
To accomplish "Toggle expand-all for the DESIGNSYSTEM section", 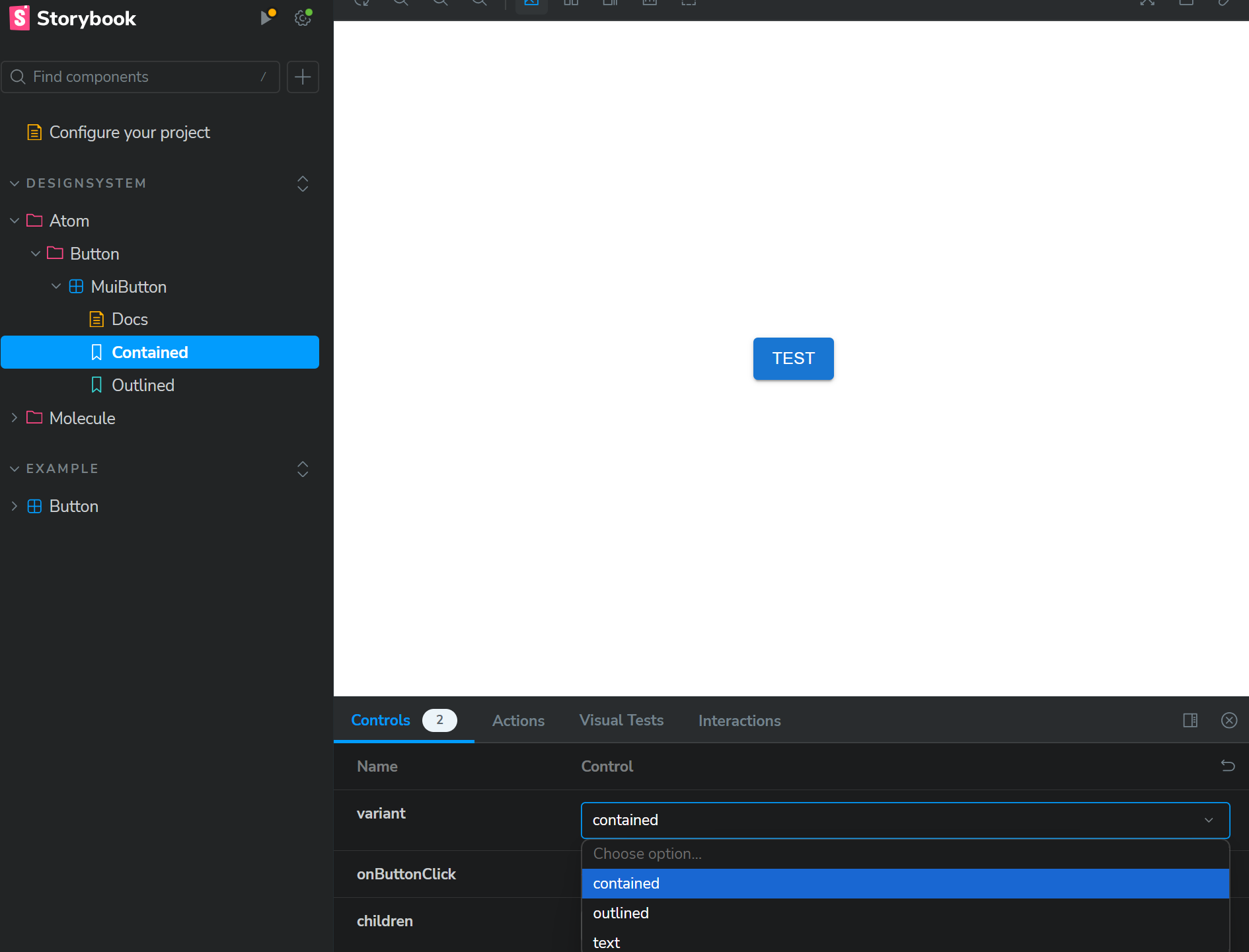I will click(x=303, y=184).
